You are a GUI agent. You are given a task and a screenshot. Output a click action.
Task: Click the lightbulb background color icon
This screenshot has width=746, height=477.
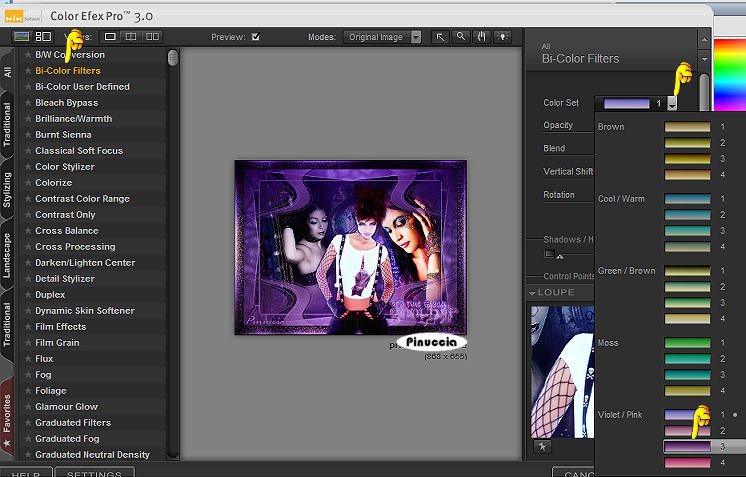coord(503,37)
